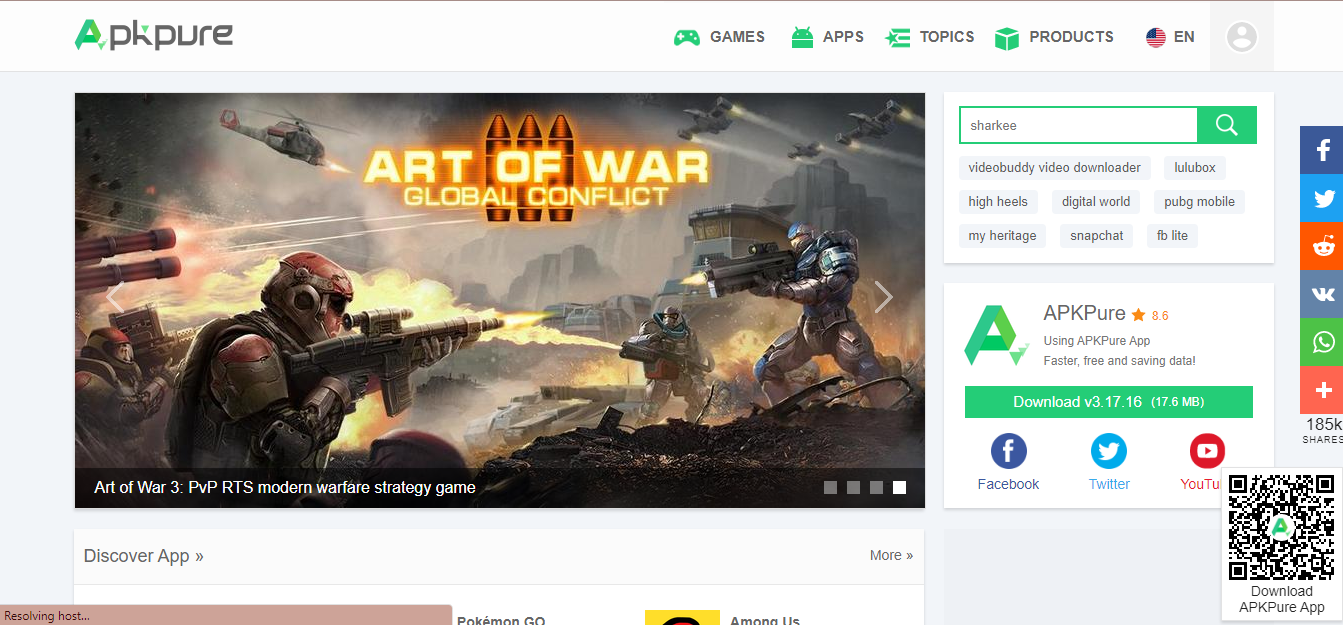Image resolution: width=1343 pixels, height=625 pixels.
Task: Click the Apps Android icon
Action: point(802,37)
